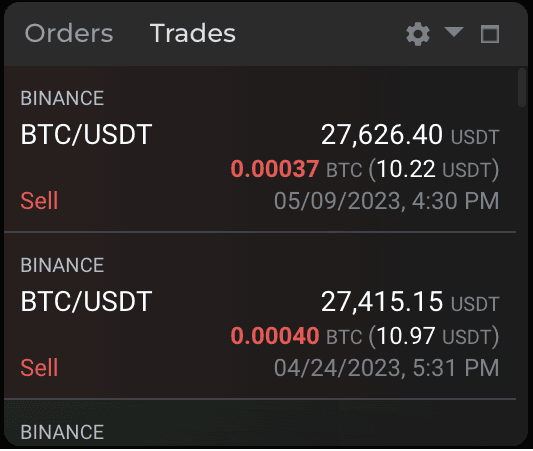Open the first BTC/USDT trade pair
Viewport: 533px width, 451px height.
coord(86,135)
